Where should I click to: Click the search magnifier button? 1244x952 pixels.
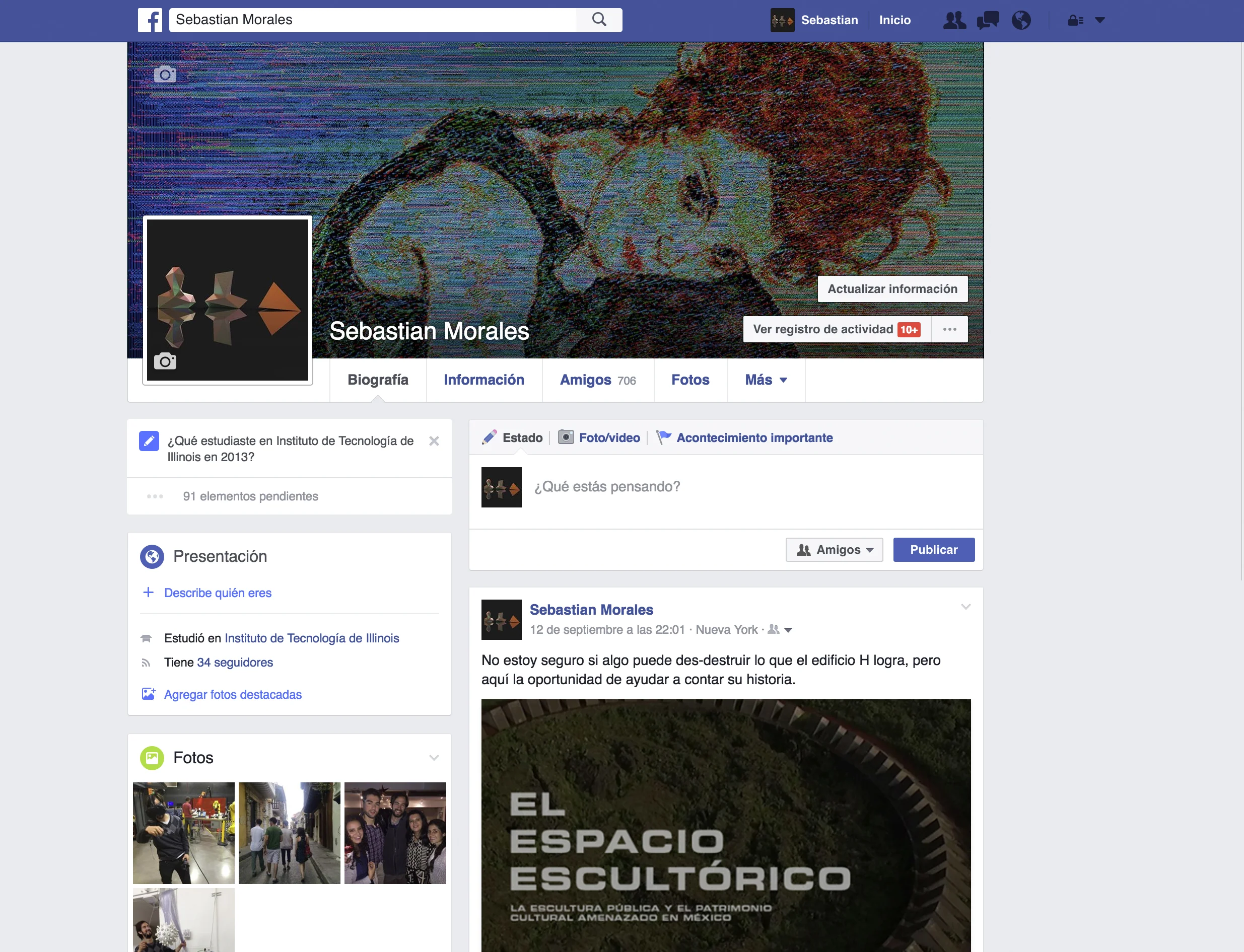coord(599,20)
